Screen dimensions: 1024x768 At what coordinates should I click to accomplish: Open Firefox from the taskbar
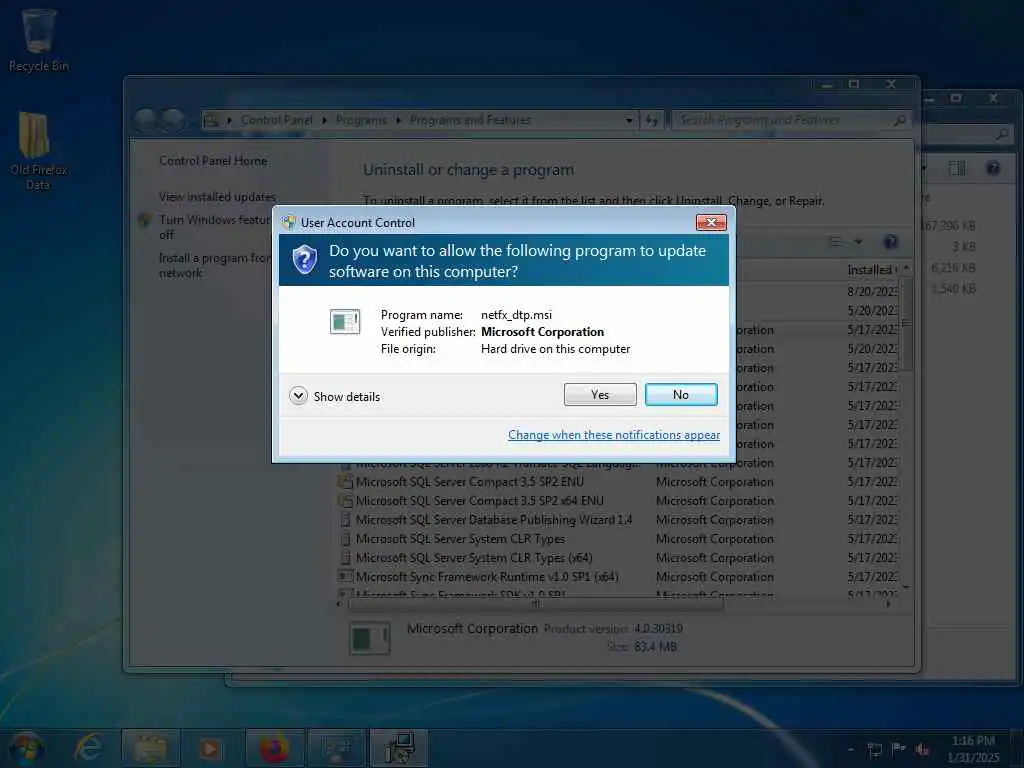click(x=274, y=748)
